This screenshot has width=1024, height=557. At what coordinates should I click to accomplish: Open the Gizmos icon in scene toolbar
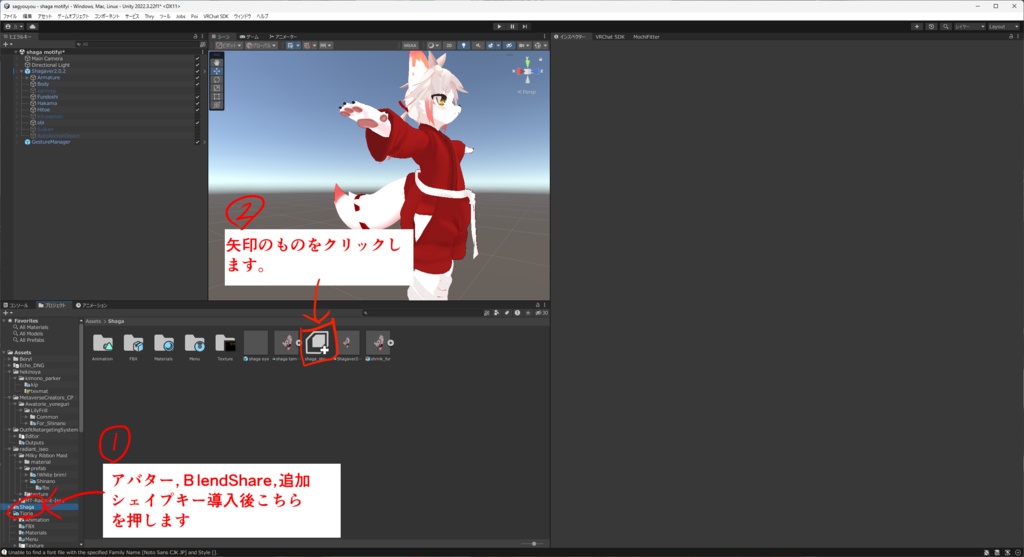[x=539, y=46]
